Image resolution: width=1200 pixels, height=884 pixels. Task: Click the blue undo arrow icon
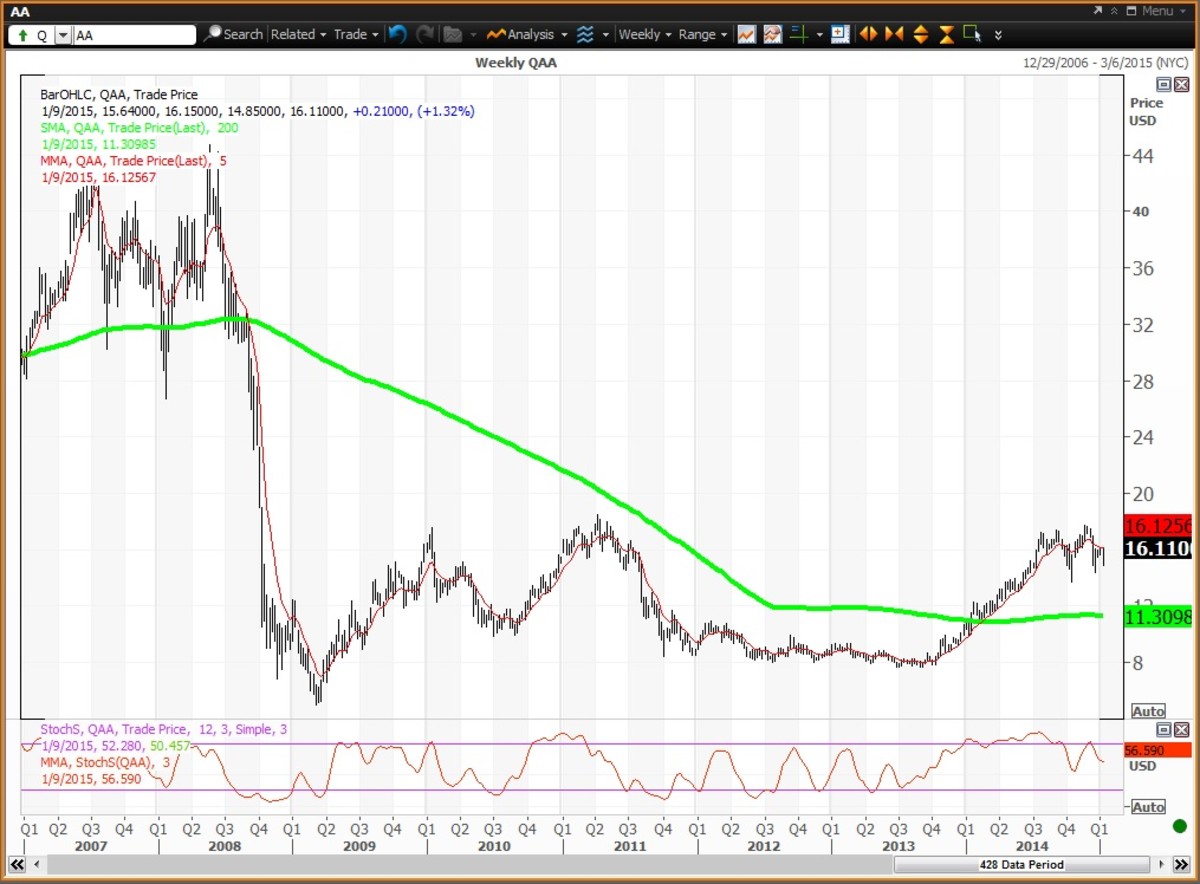[398, 34]
